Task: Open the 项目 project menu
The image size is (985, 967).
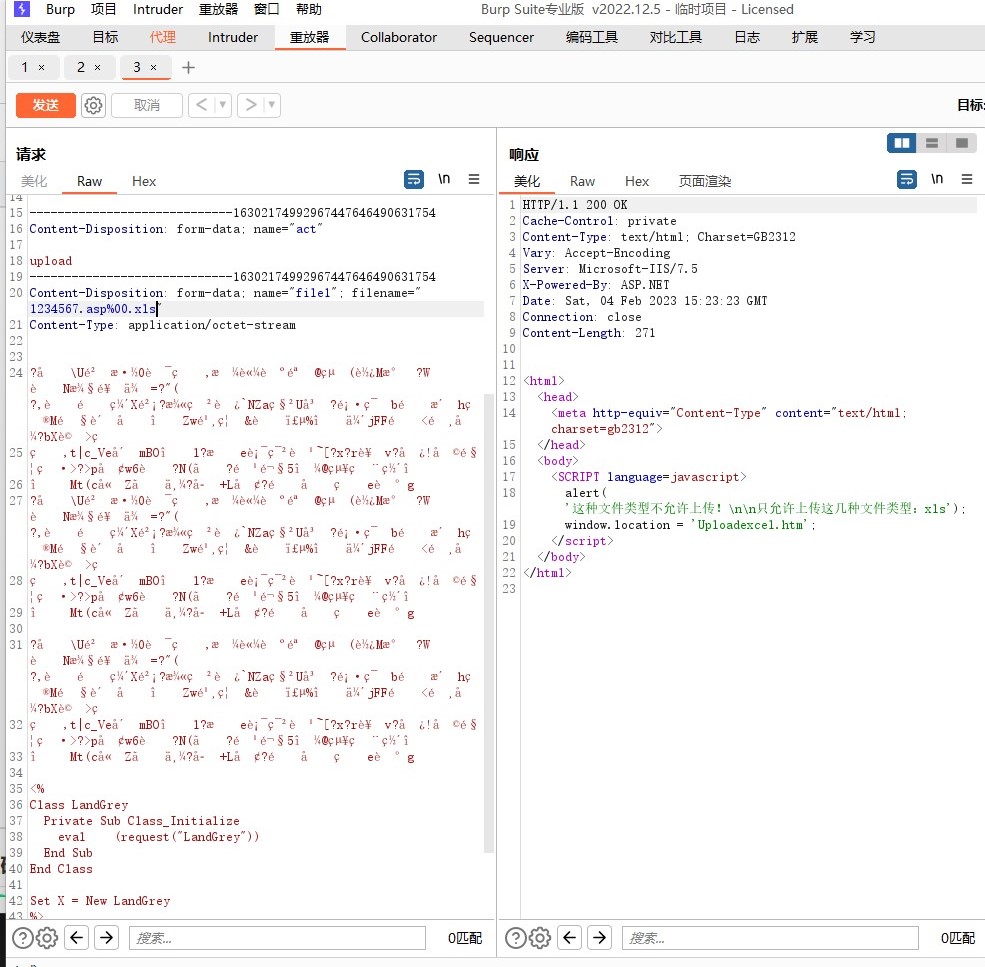Action: point(104,9)
